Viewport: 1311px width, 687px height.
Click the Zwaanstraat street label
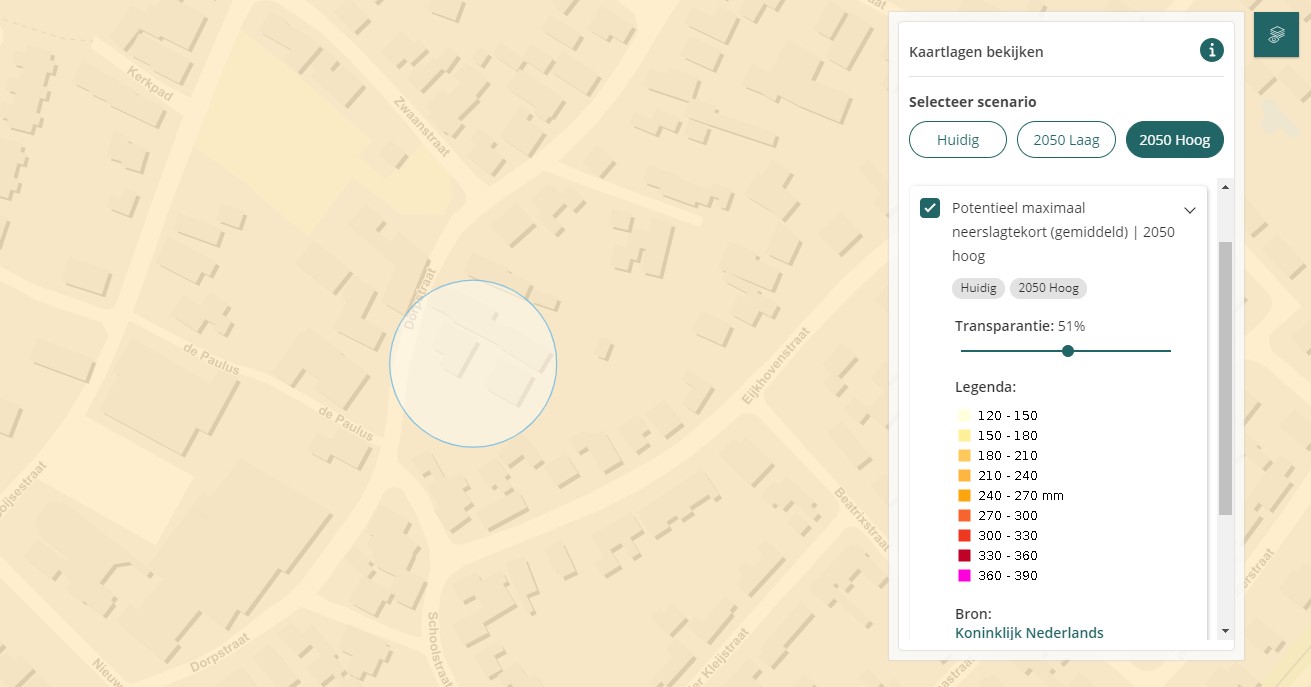[422, 127]
